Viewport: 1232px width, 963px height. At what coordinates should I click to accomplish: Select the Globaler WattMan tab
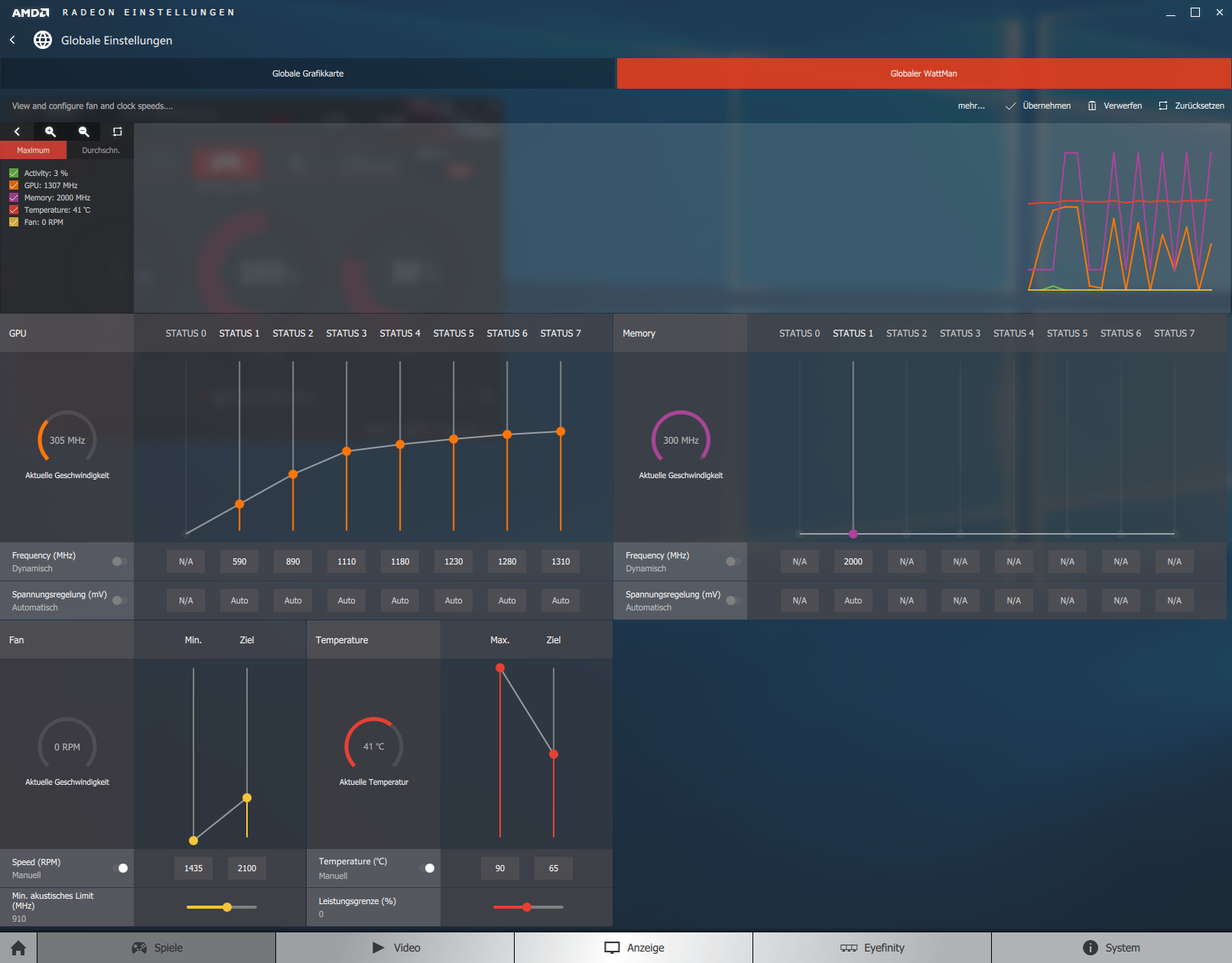coord(924,73)
